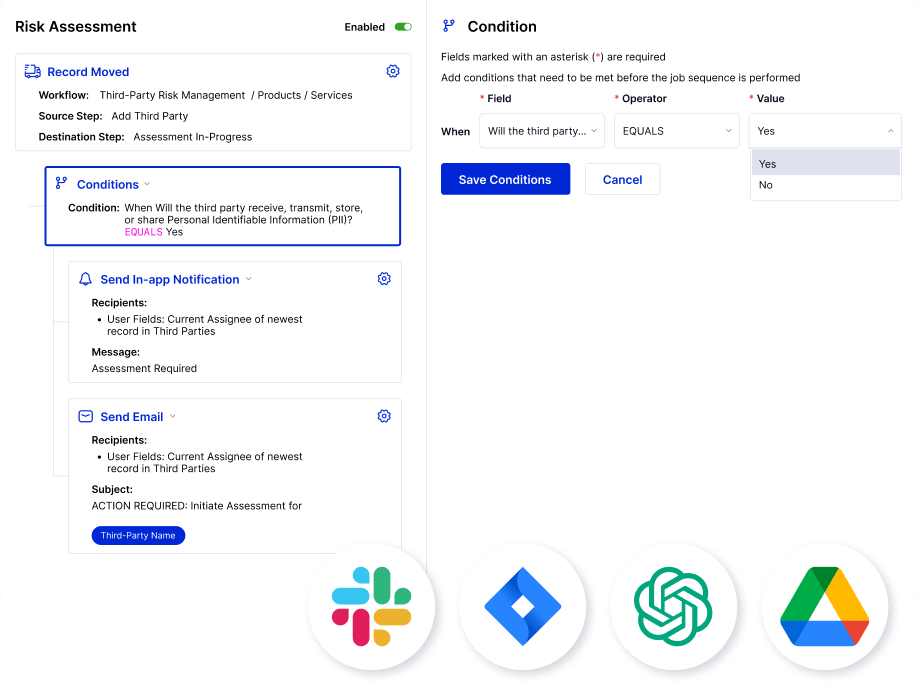Click the Google Drive integration icon
This screenshot has height=685, width=916.
point(825,606)
